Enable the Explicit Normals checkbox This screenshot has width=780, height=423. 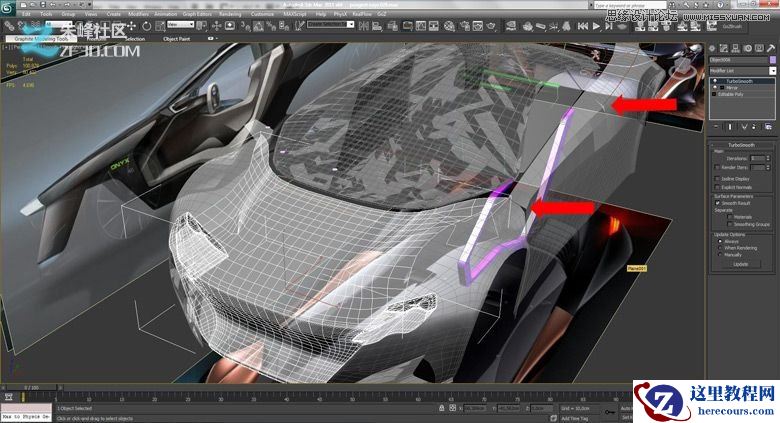717,187
